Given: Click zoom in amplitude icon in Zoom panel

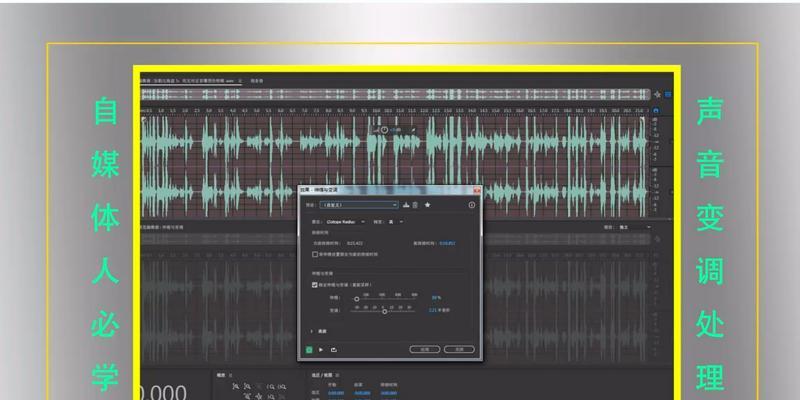Looking at the screenshot, I should 236,387.
